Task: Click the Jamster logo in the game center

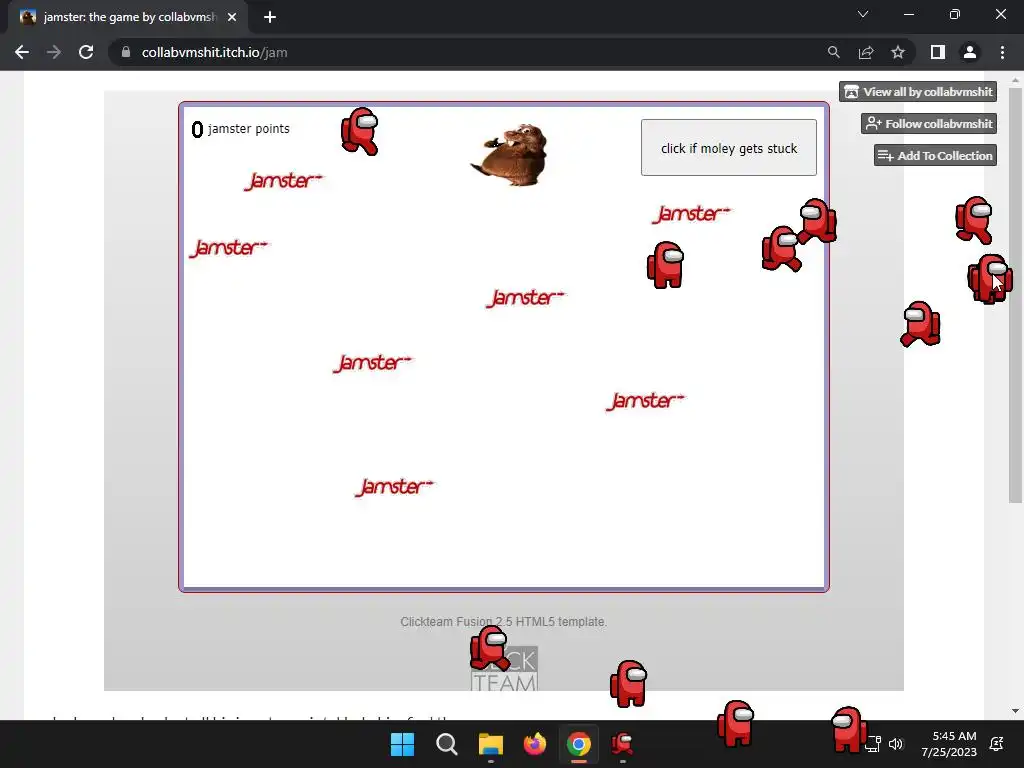Action: (x=526, y=298)
